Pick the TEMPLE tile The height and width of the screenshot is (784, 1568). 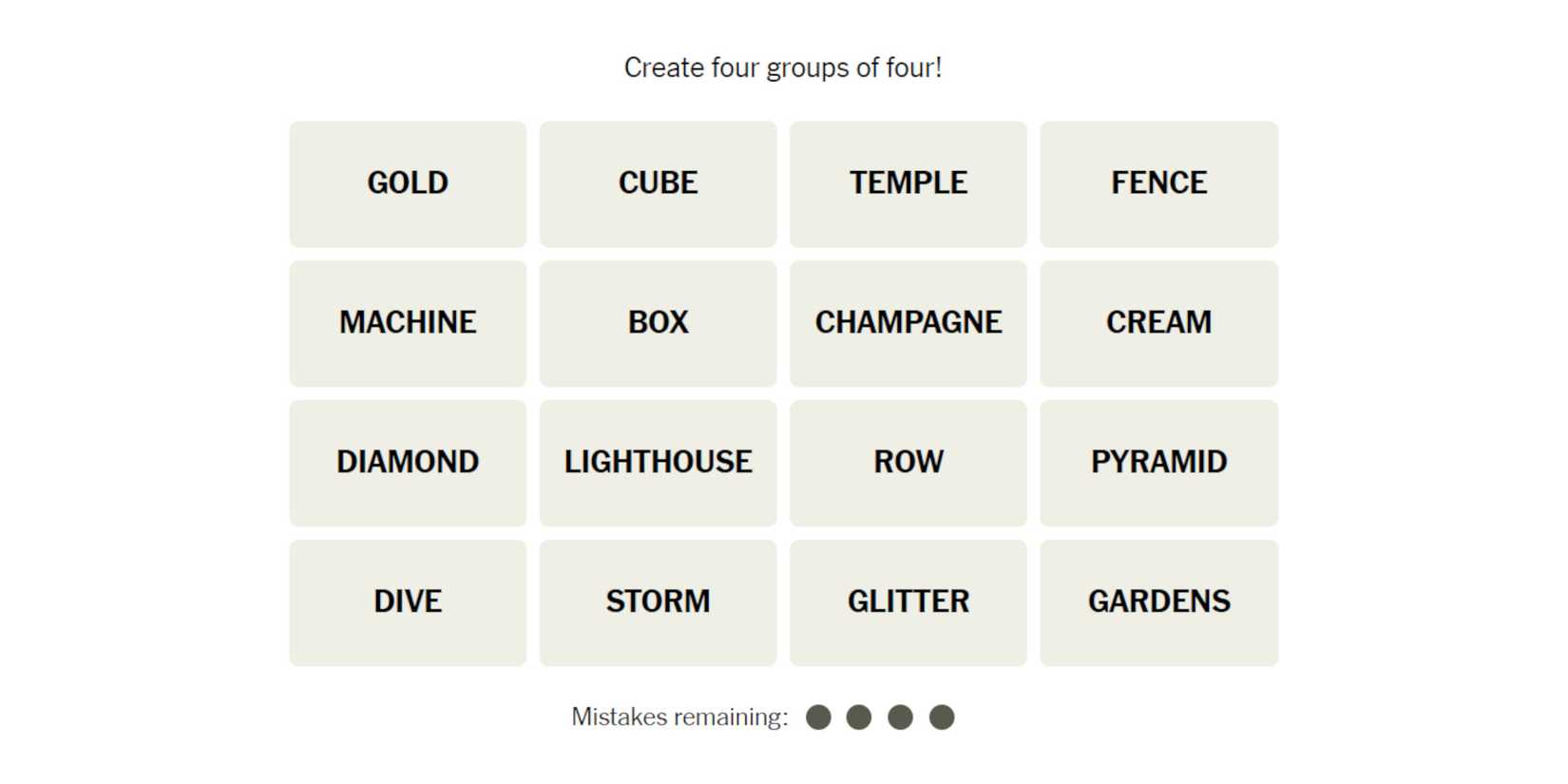(x=908, y=183)
